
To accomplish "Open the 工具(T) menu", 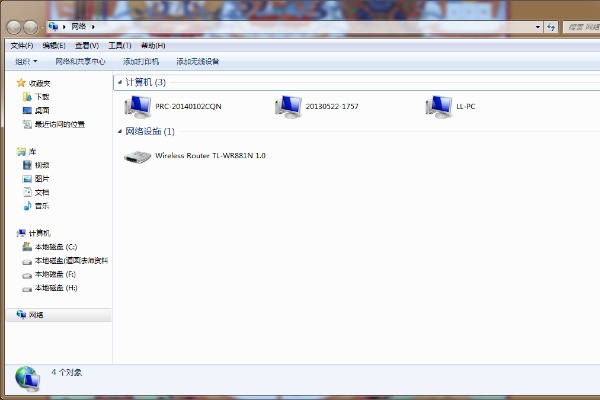I will click(119, 45).
